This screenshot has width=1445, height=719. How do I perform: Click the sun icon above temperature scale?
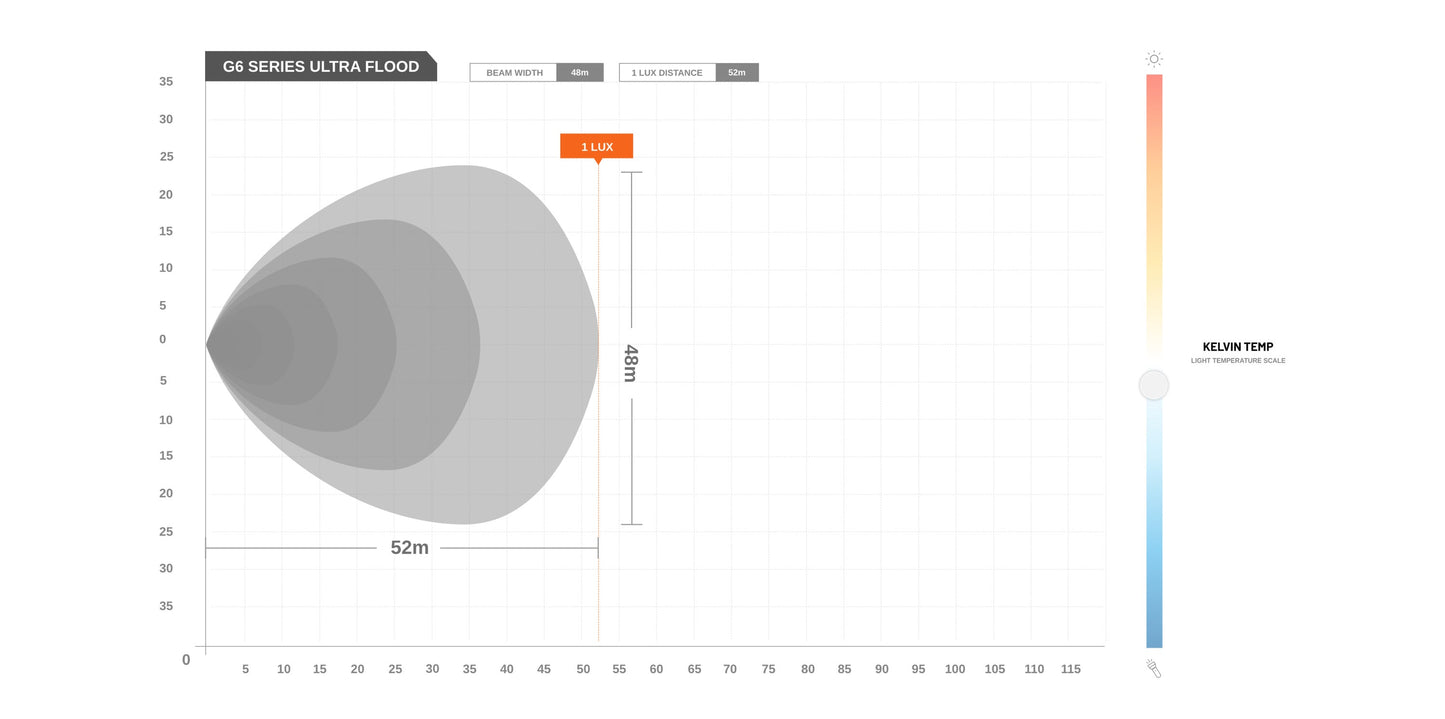point(1154,59)
